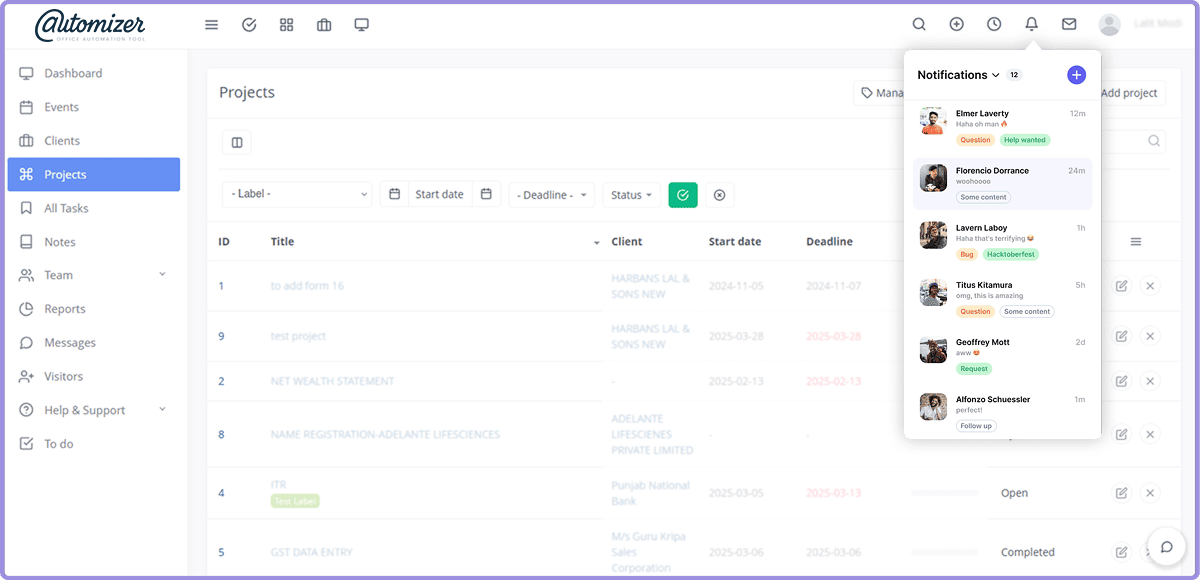Expand the Status filter dropdown

point(632,195)
